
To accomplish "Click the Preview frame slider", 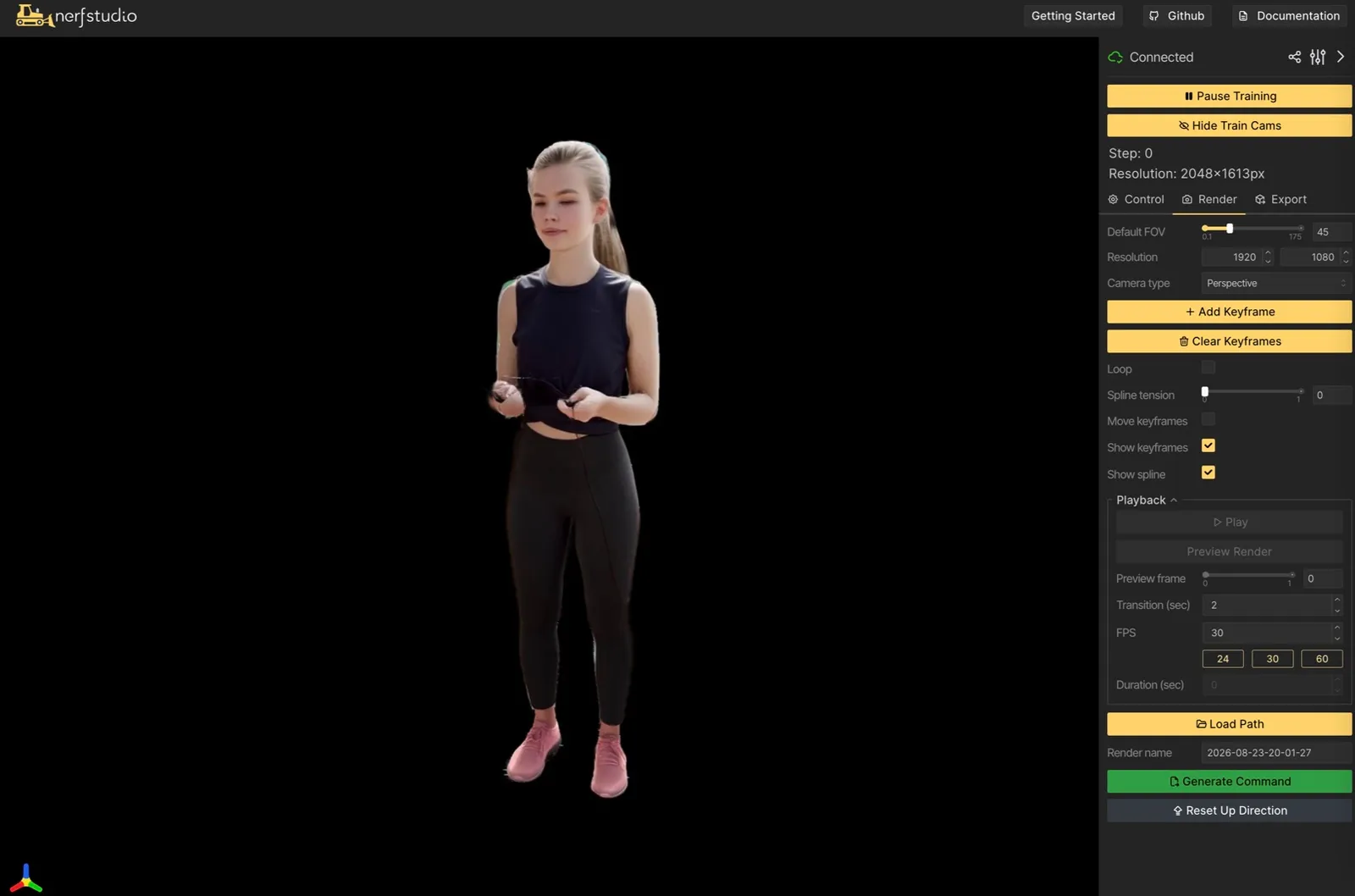I will (1249, 575).
